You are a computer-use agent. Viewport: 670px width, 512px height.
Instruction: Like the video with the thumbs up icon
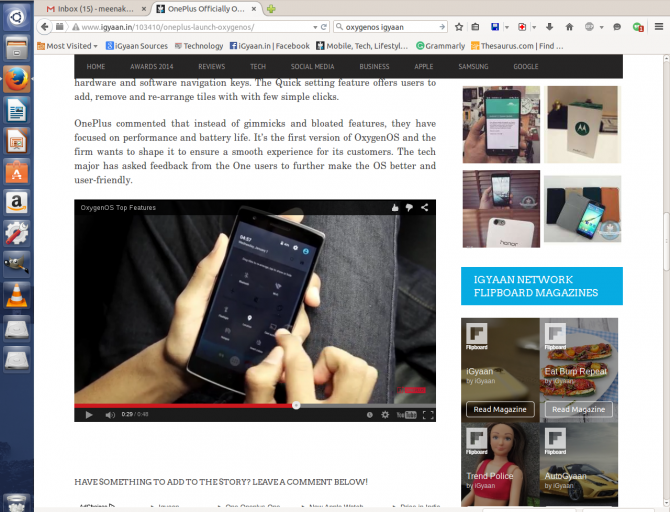coord(395,207)
